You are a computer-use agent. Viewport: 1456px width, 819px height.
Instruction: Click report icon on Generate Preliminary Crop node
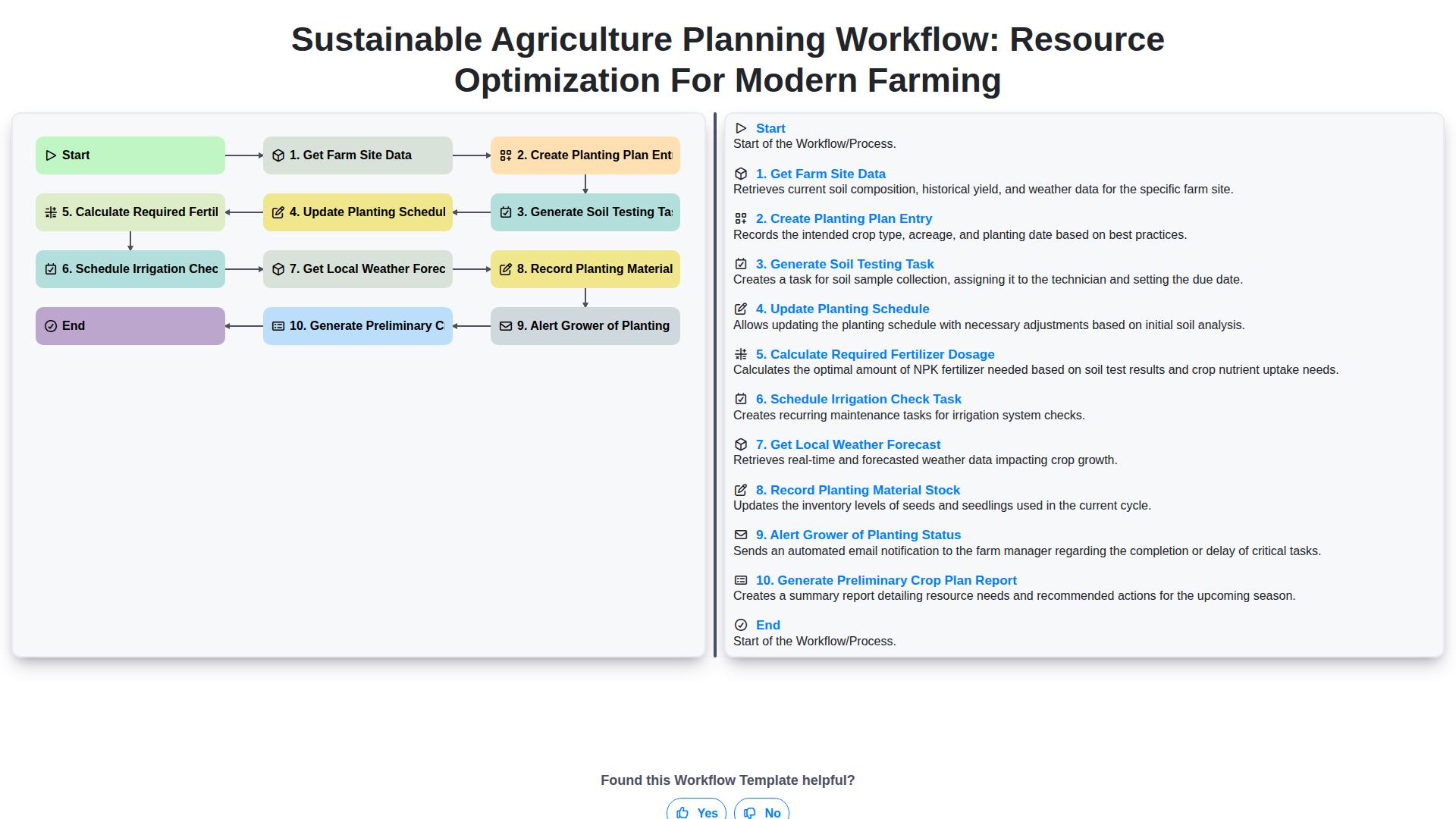click(x=278, y=326)
